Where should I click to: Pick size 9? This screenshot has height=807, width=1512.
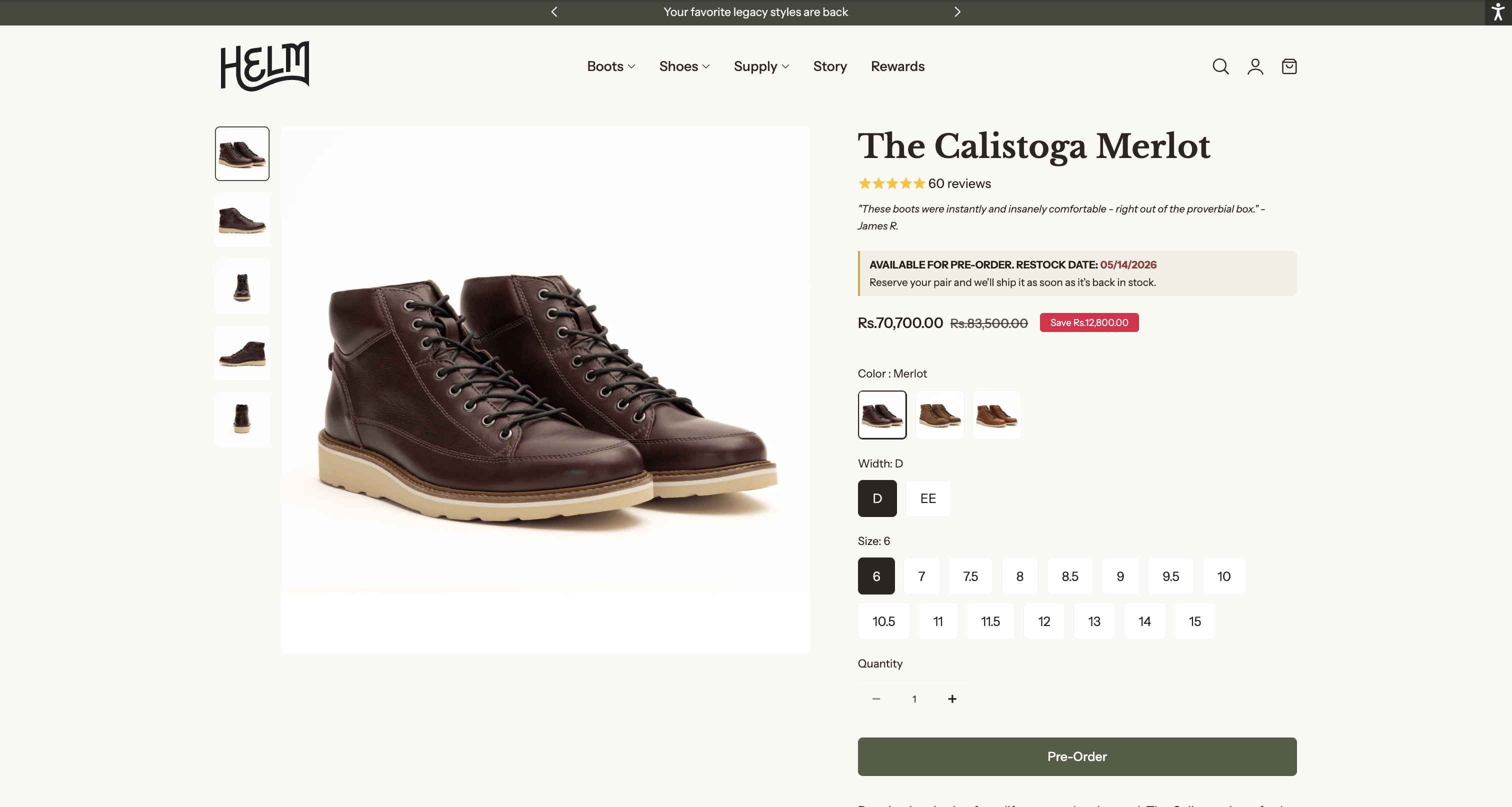[1120, 576]
